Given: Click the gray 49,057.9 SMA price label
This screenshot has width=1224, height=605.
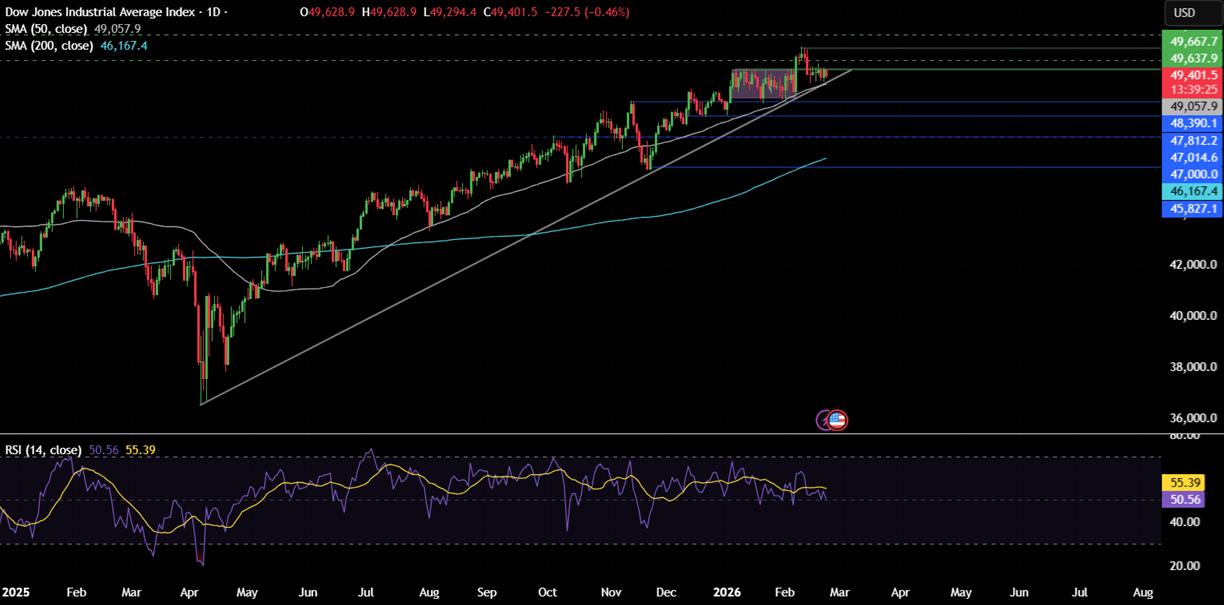Looking at the screenshot, I should pos(1191,106).
